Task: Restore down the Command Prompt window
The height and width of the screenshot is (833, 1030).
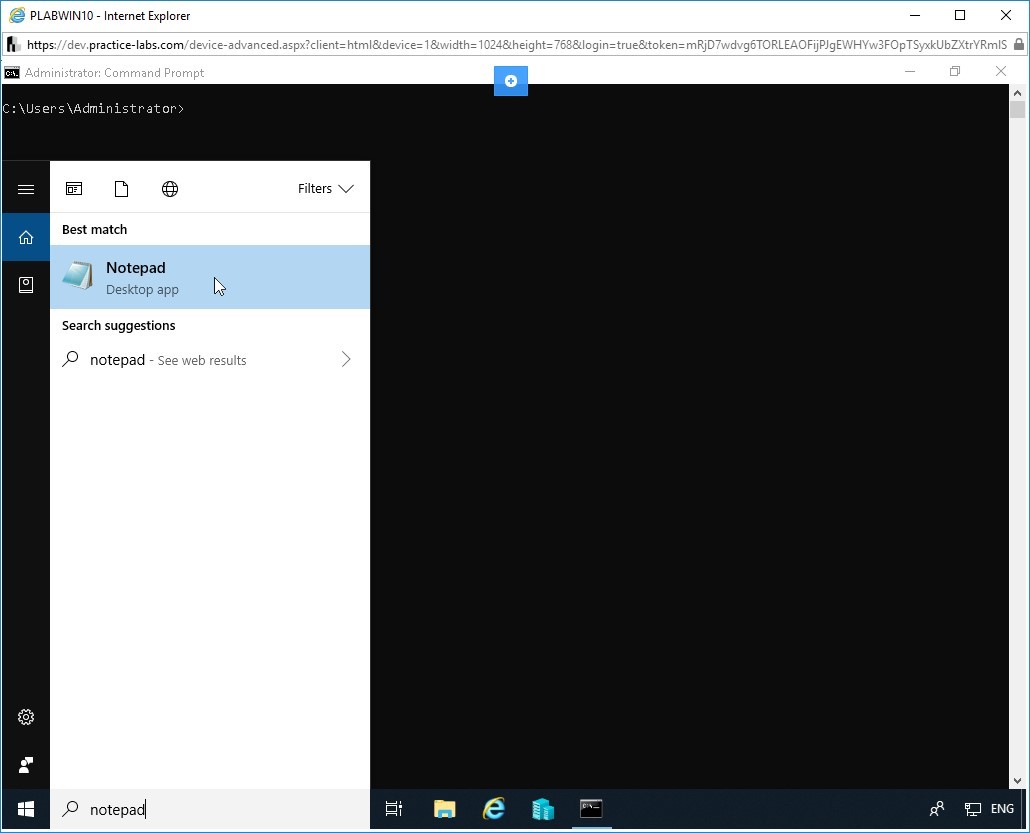Action: [955, 72]
